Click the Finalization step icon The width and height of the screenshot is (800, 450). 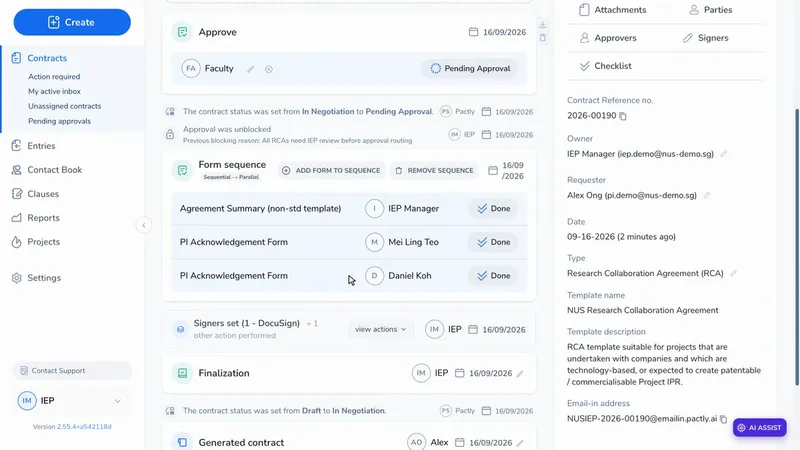182,373
